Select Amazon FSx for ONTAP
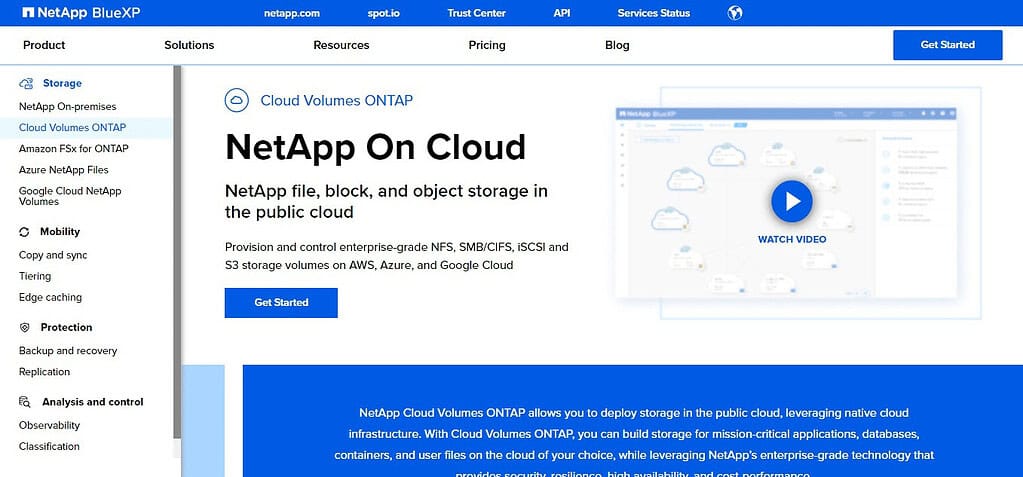 coord(74,149)
